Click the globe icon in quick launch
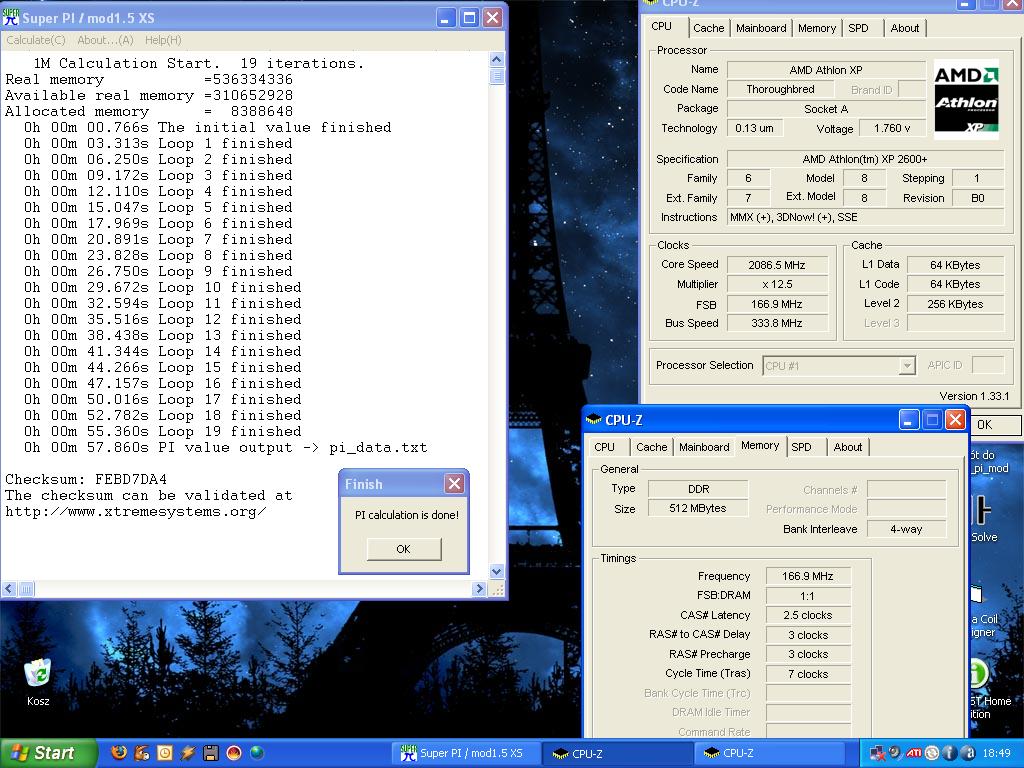 [x=257, y=753]
